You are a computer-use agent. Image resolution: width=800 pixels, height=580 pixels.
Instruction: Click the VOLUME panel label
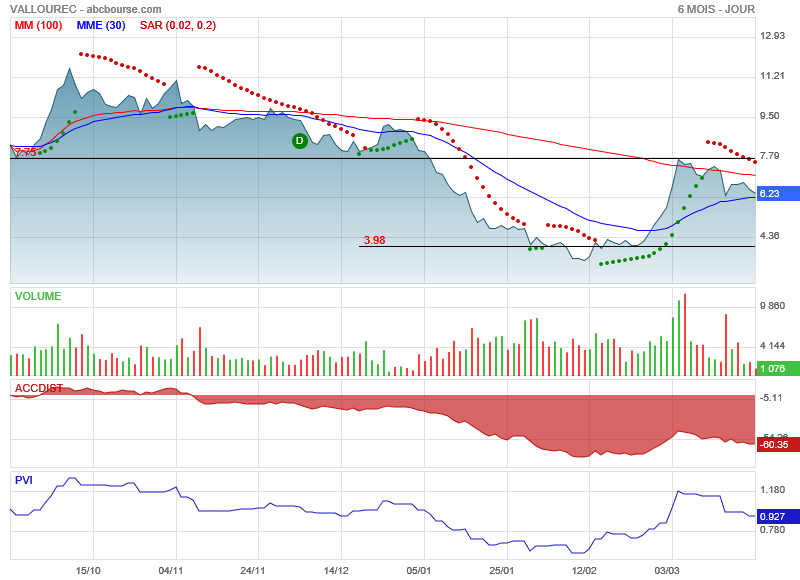(x=38, y=296)
